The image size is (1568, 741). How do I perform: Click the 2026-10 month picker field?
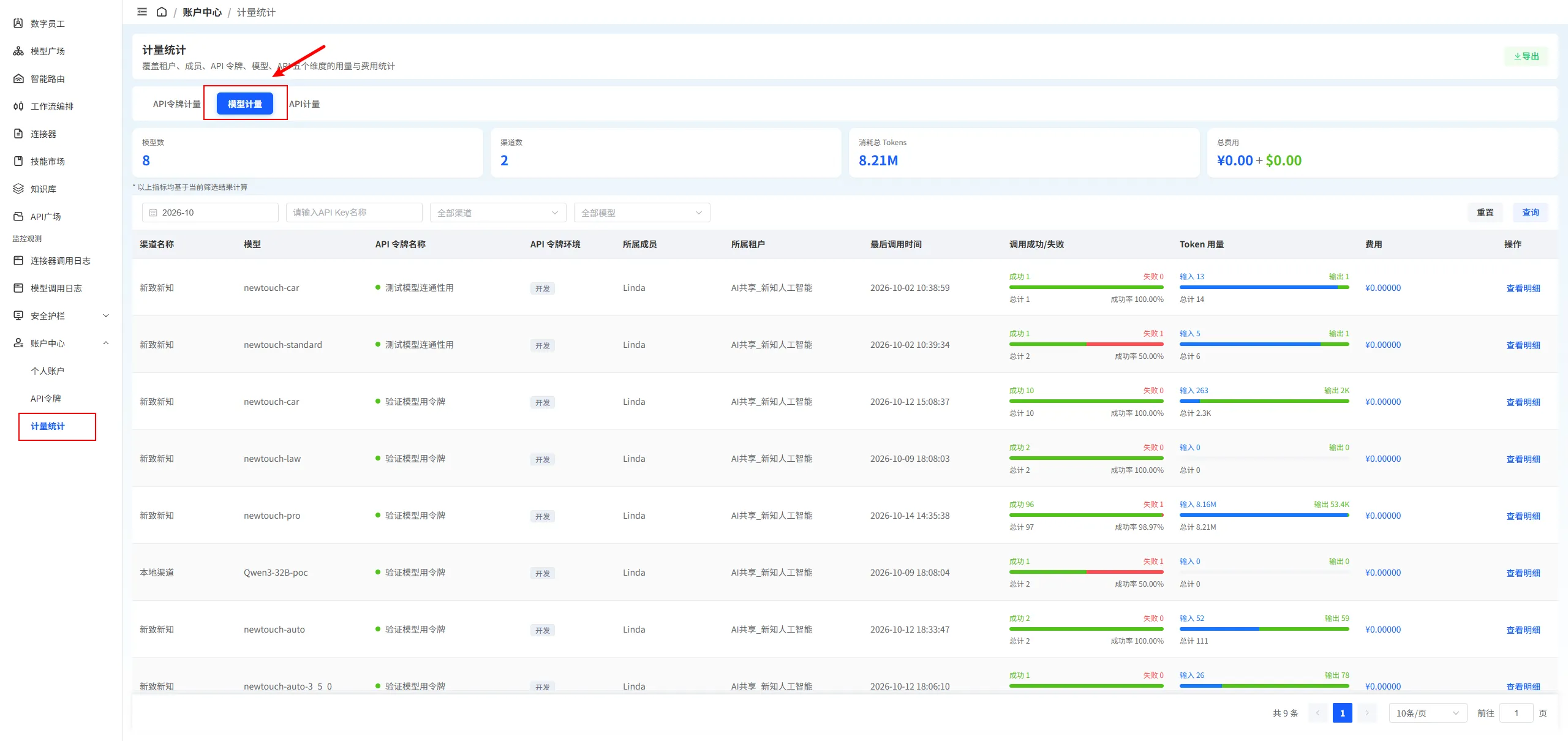coord(210,213)
